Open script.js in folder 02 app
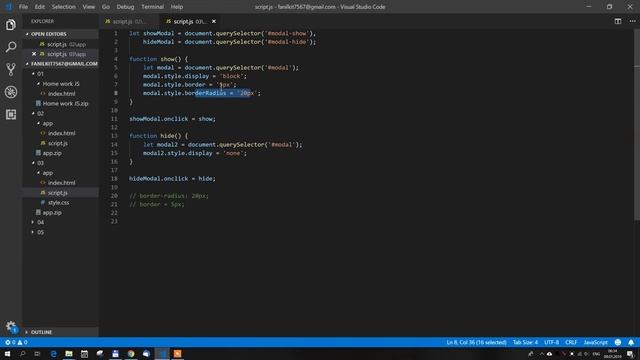The image size is (640, 360). click(x=60, y=143)
